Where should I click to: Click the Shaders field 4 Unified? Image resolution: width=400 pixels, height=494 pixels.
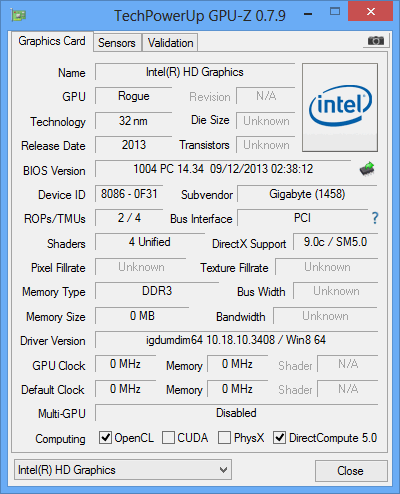click(150, 242)
